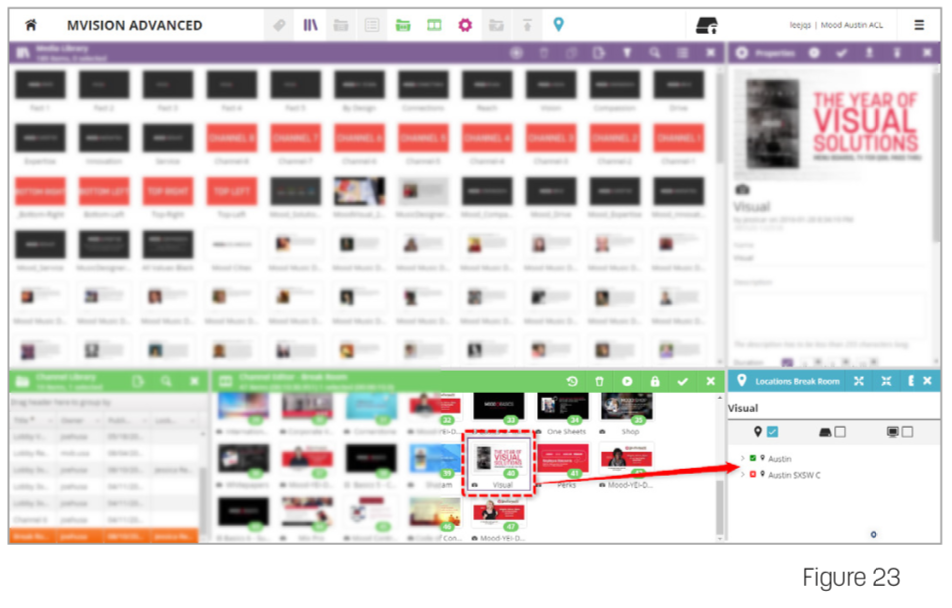Click the copy icon in Media Library toolbar
952x608 pixels.
coord(571,53)
